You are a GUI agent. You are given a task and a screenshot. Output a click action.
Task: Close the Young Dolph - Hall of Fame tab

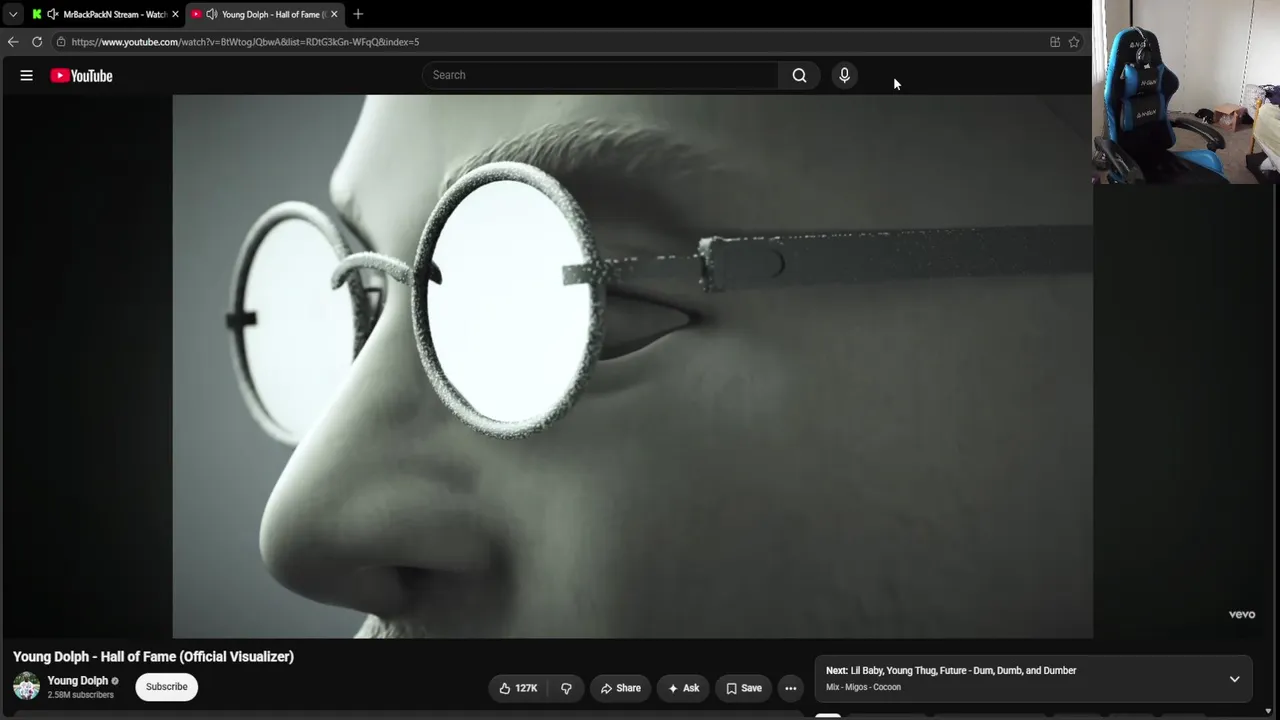334,14
